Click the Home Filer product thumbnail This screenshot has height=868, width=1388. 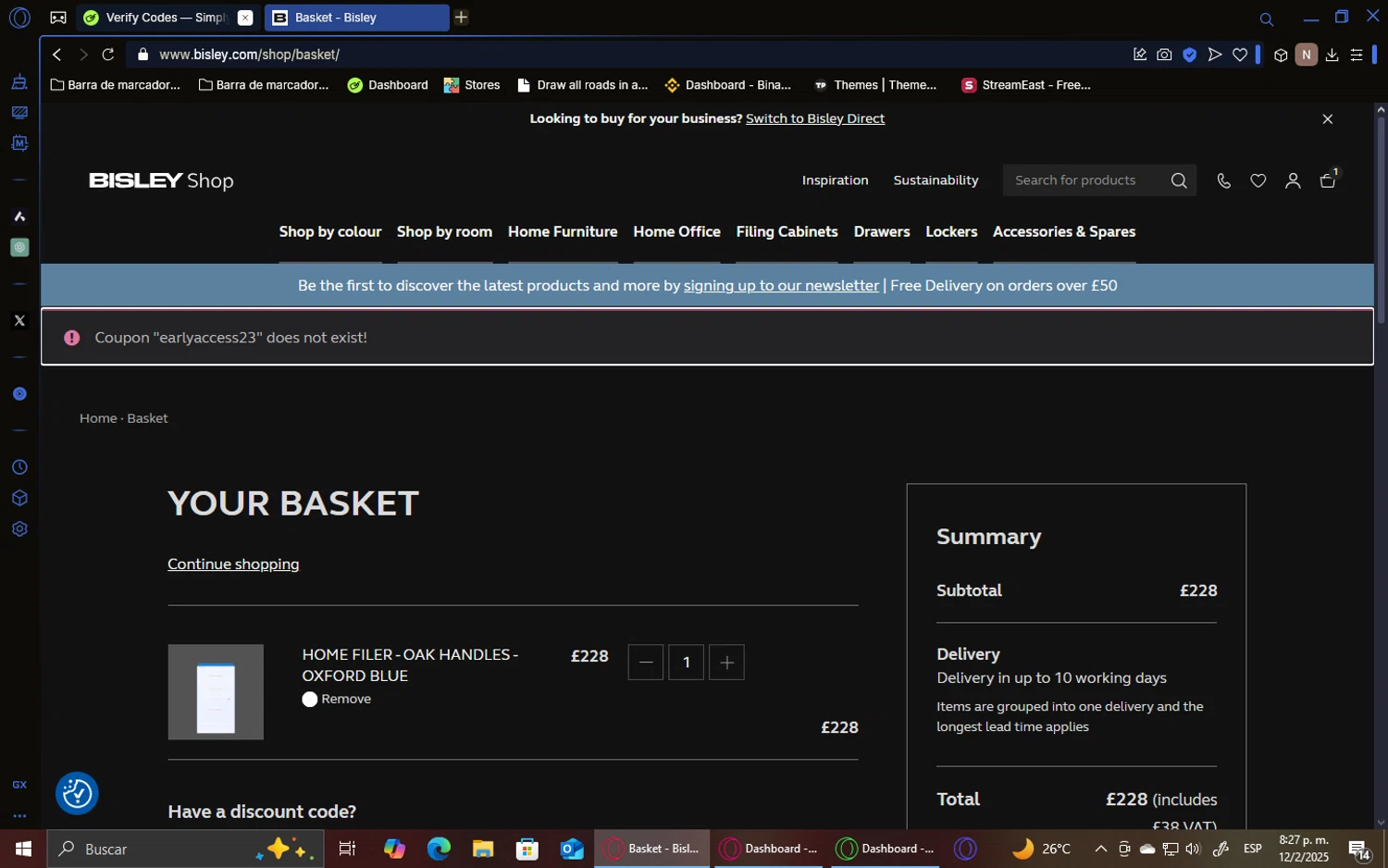coord(216,692)
